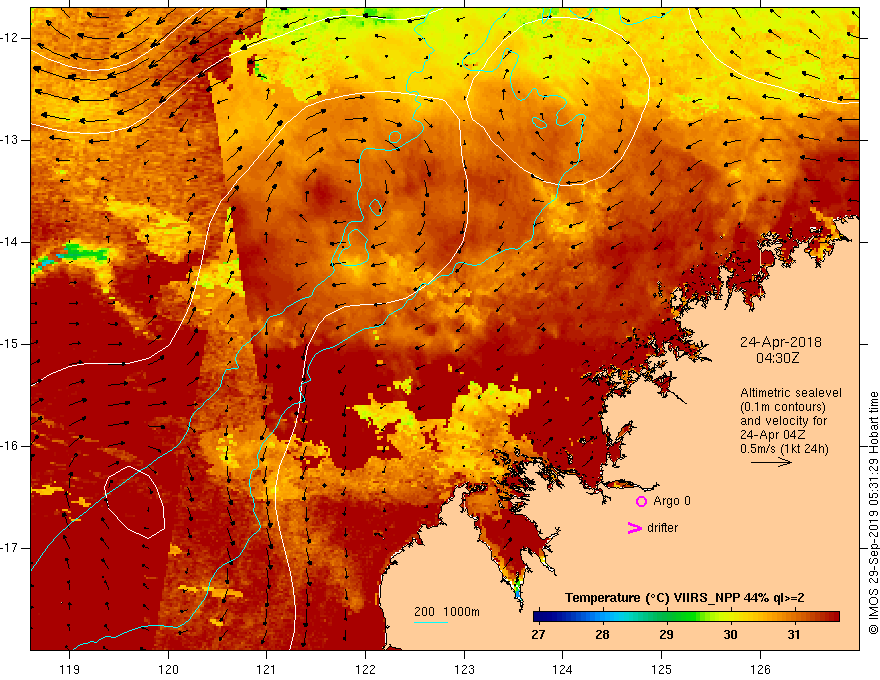Click the 'drifter' legend label
Image resolution: width=880 pixels, height=680 pixels.
point(662,528)
